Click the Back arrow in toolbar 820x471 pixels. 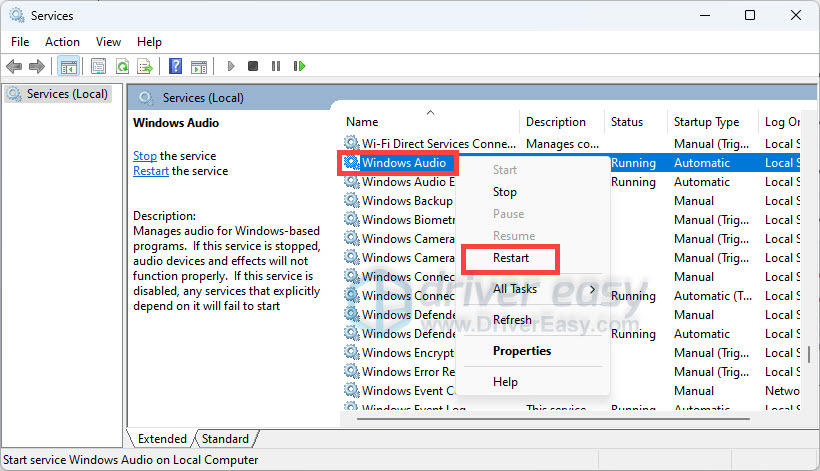[x=14, y=66]
